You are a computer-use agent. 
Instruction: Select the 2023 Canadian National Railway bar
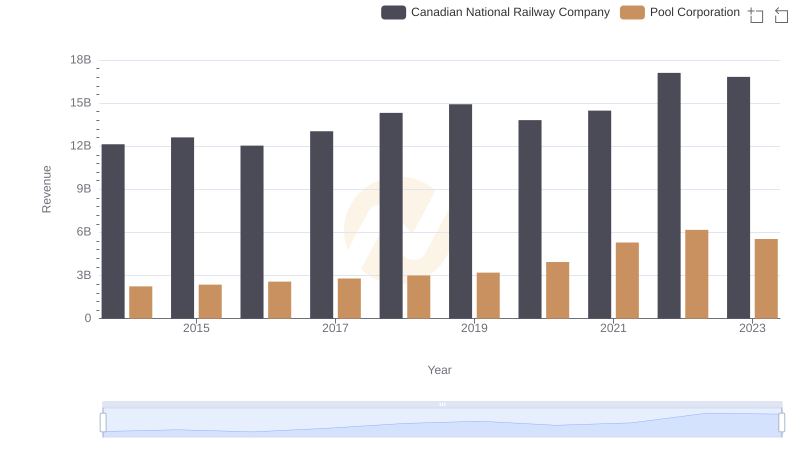point(738,198)
